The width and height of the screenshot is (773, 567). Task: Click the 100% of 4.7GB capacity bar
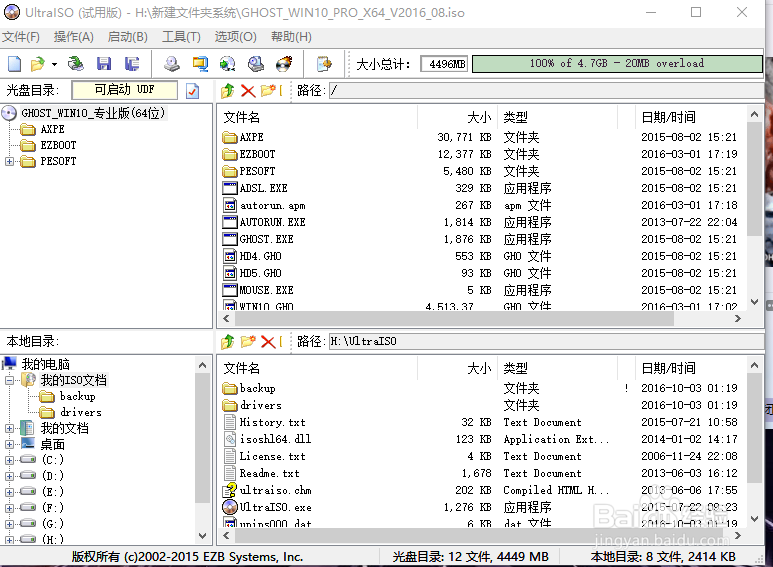click(x=617, y=64)
